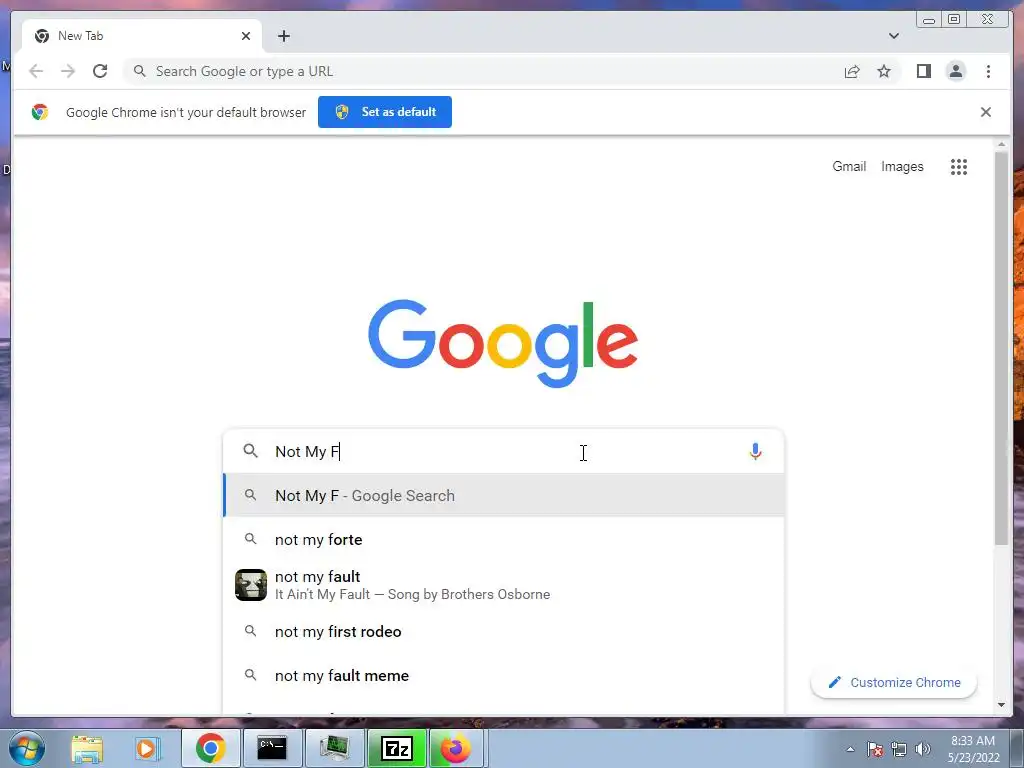Go forward using the forward arrow

[68, 71]
